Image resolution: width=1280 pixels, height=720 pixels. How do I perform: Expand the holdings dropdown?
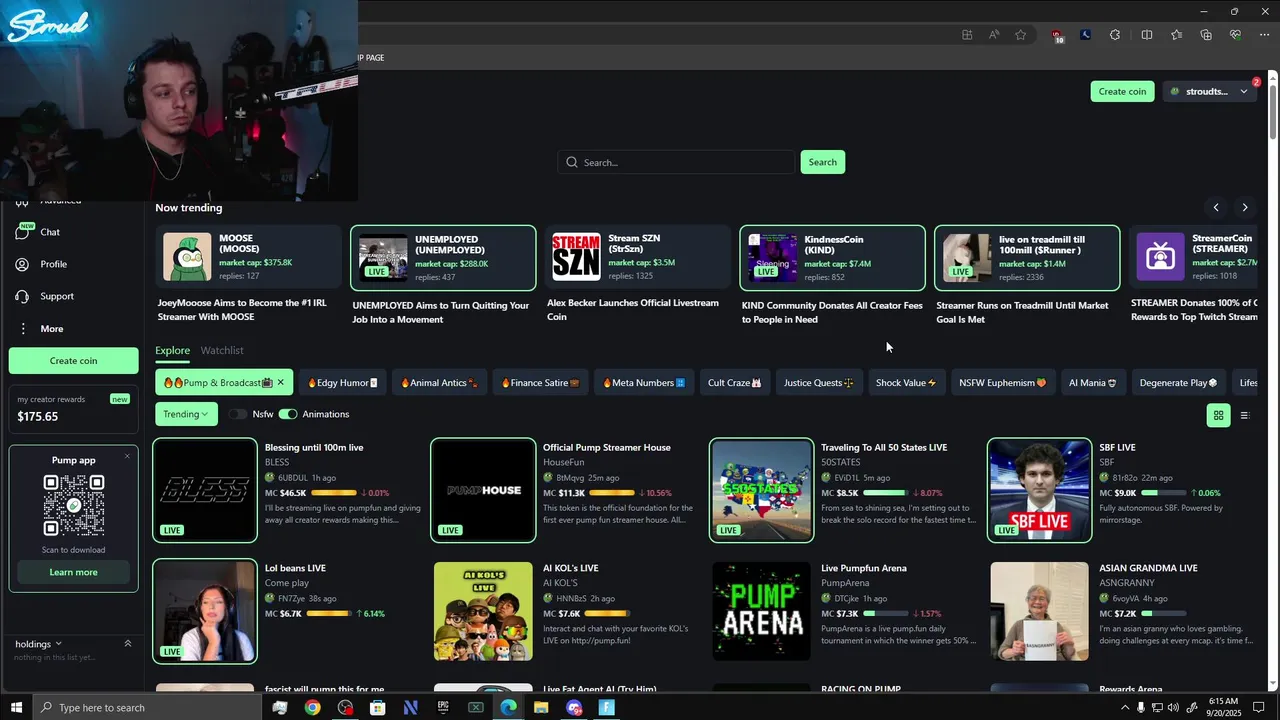point(39,644)
